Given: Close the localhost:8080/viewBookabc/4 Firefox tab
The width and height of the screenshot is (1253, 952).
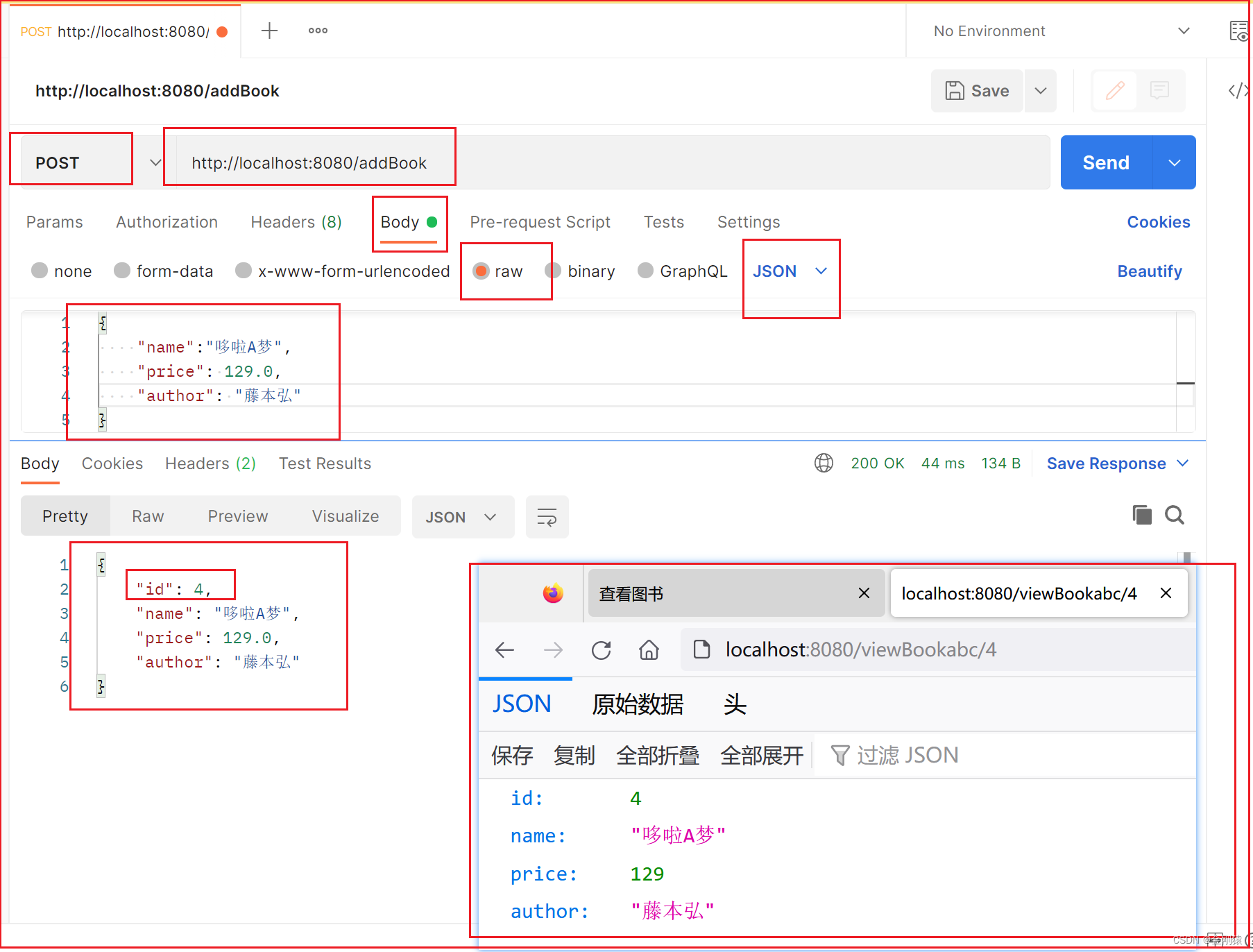Looking at the screenshot, I should [x=1166, y=593].
